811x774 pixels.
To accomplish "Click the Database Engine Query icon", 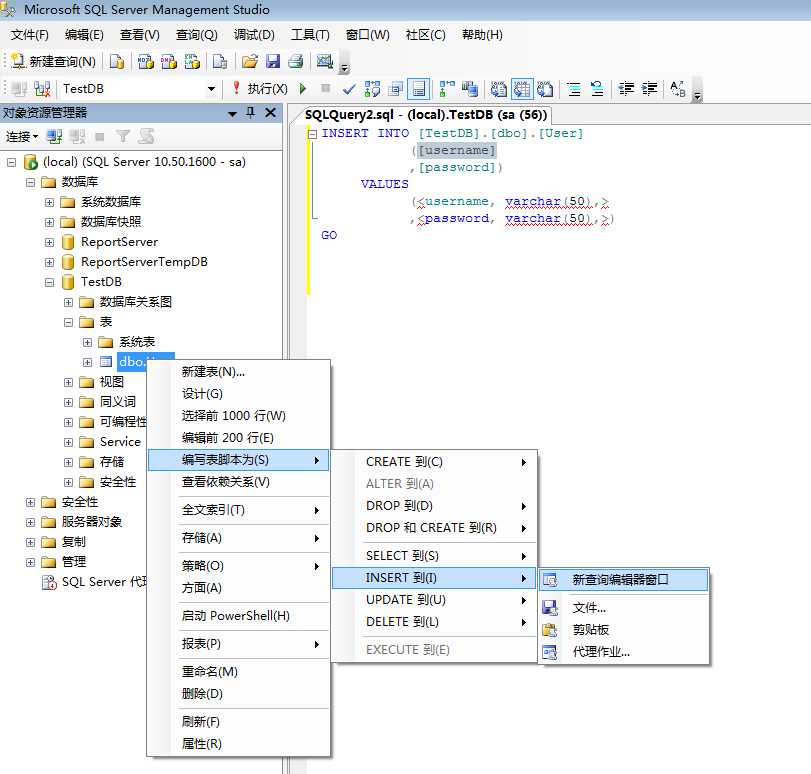I will [117, 62].
